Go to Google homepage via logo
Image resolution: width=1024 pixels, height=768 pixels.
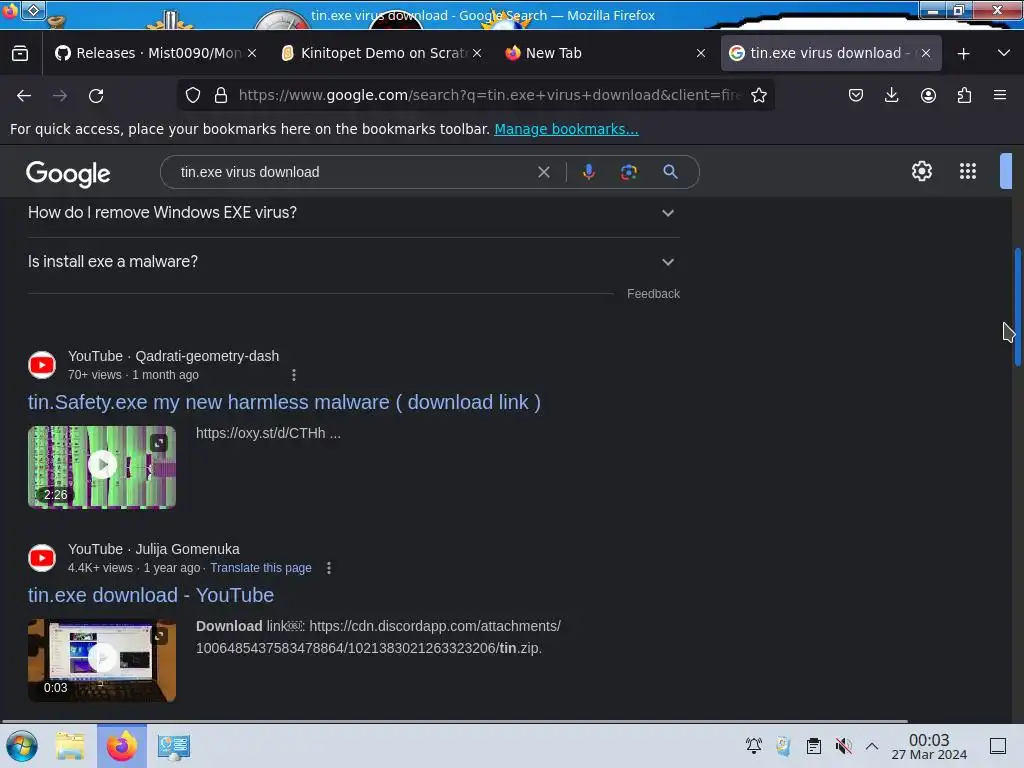(68, 174)
